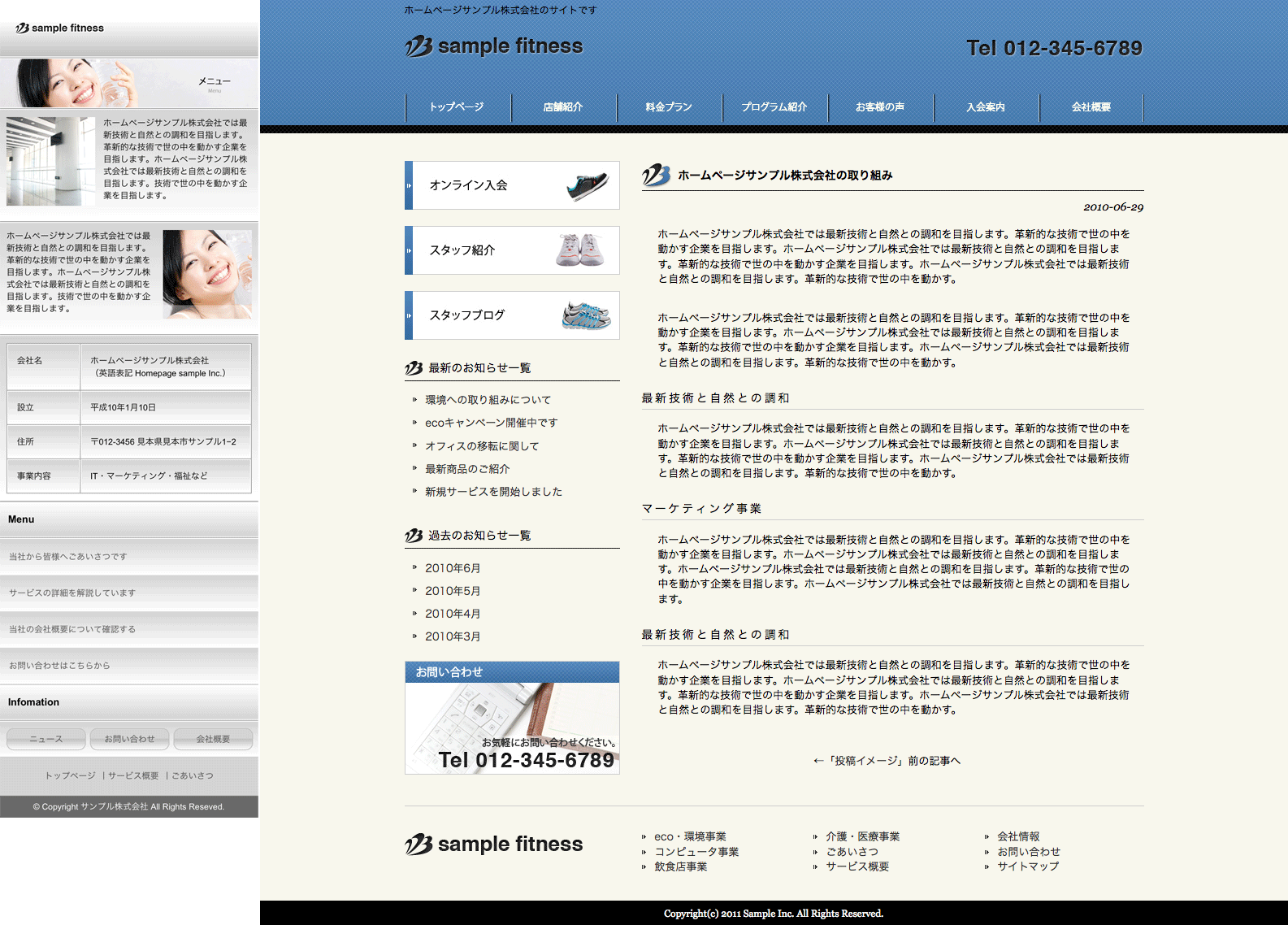This screenshot has height=925, width=1288.
Task: Open the 2010年6月 archive link
Action: pyautogui.click(x=453, y=568)
